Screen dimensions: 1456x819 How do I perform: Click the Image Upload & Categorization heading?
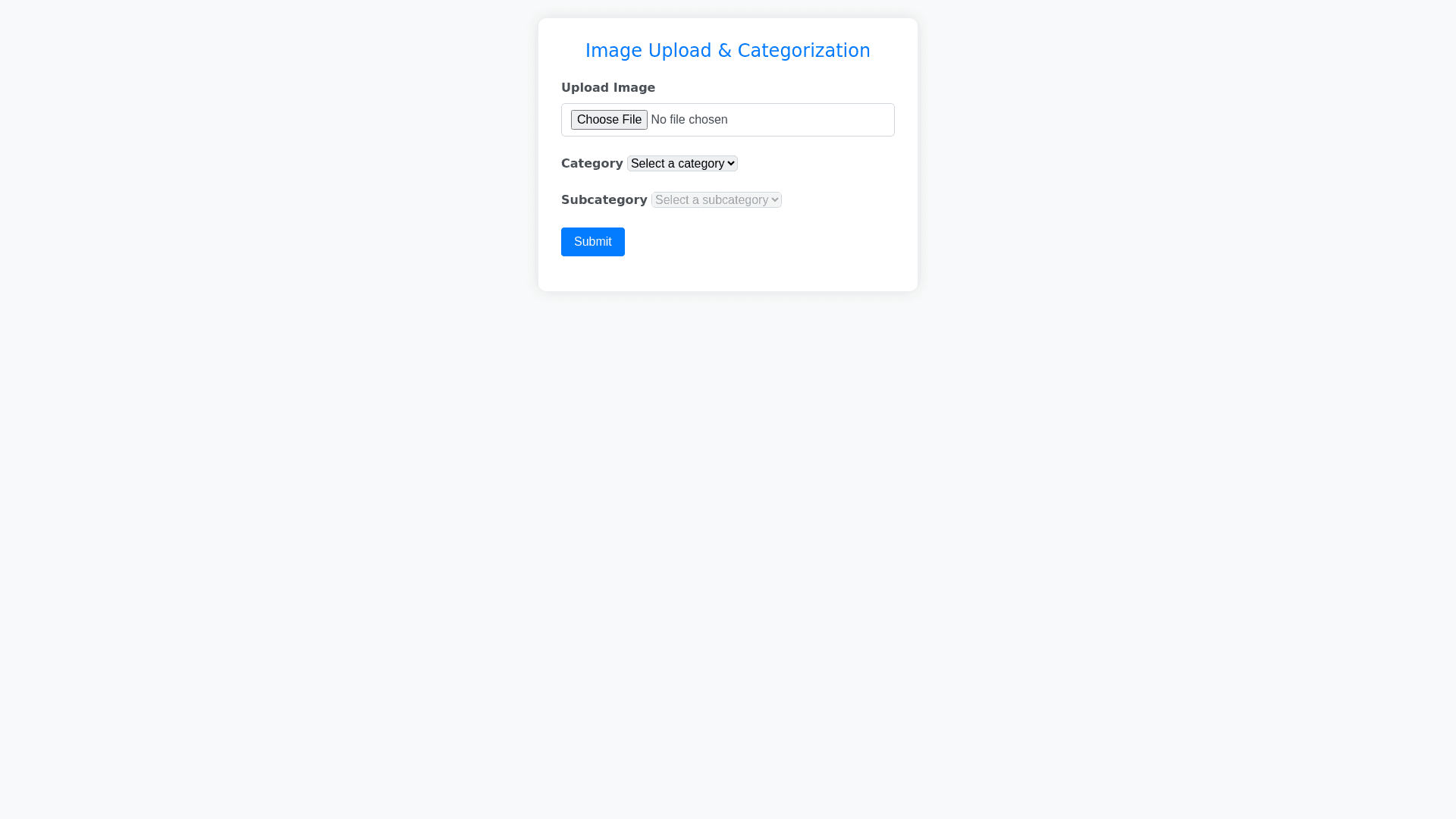[727, 50]
